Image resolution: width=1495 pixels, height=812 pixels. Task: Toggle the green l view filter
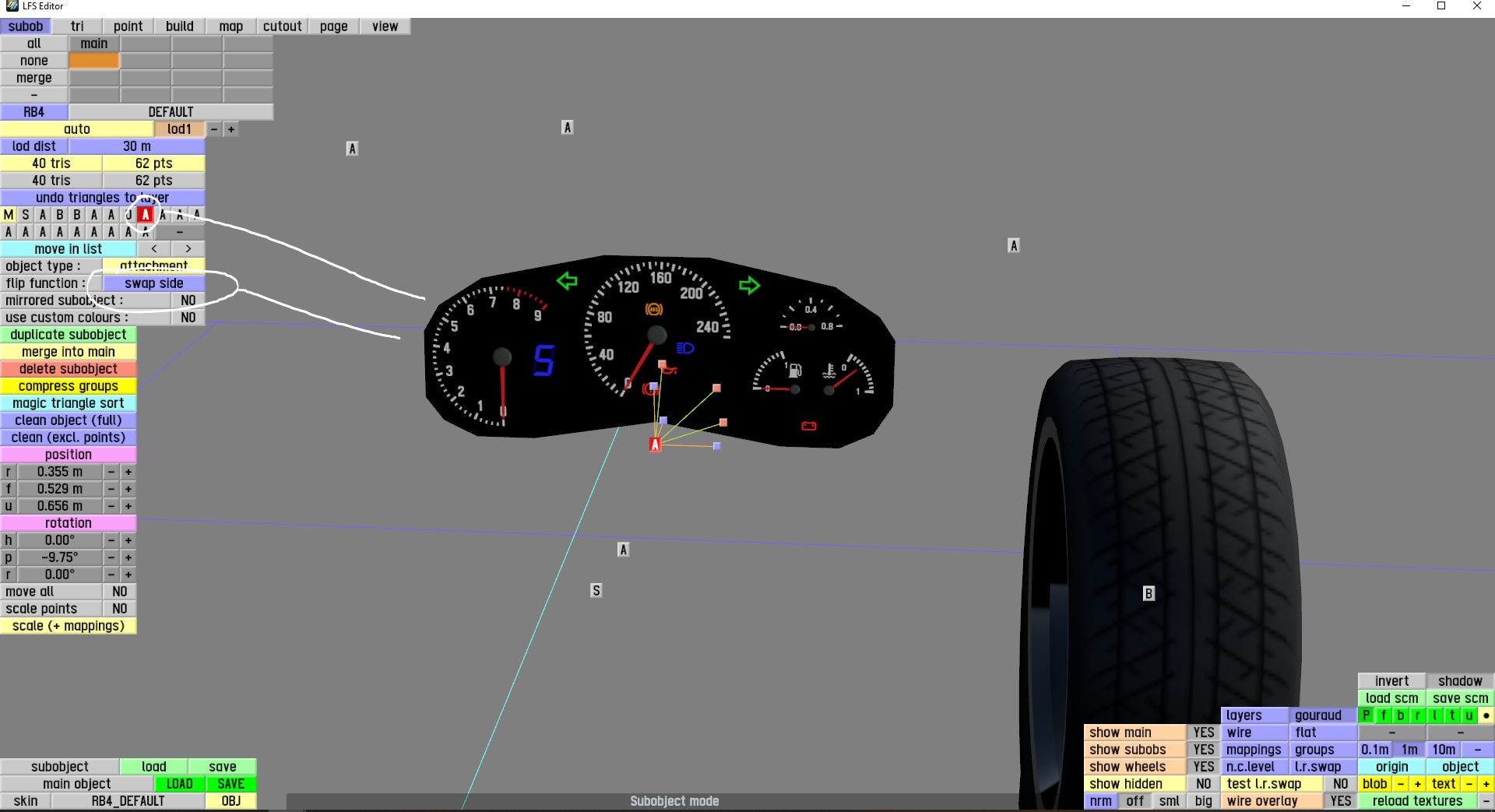pyautogui.click(x=1435, y=715)
